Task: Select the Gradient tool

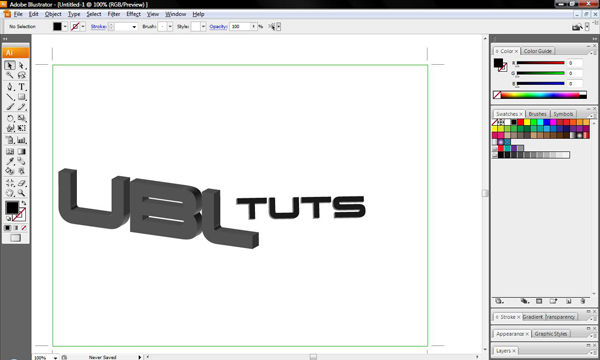Action: pyautogui.click(x=21, y=151)
